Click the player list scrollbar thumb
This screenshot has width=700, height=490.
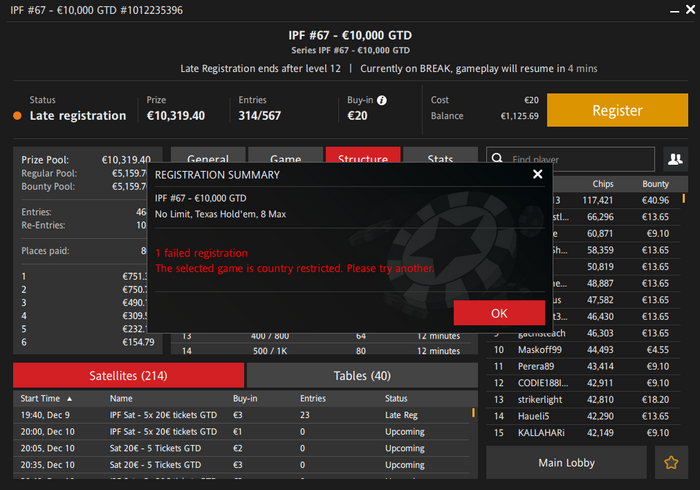pyautogui.click(x=683, y=198)
